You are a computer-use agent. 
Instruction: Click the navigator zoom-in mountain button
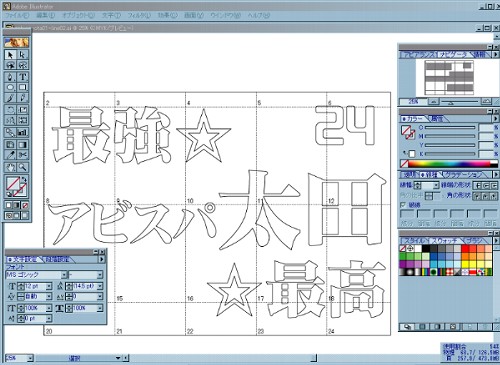coord(487,101)
